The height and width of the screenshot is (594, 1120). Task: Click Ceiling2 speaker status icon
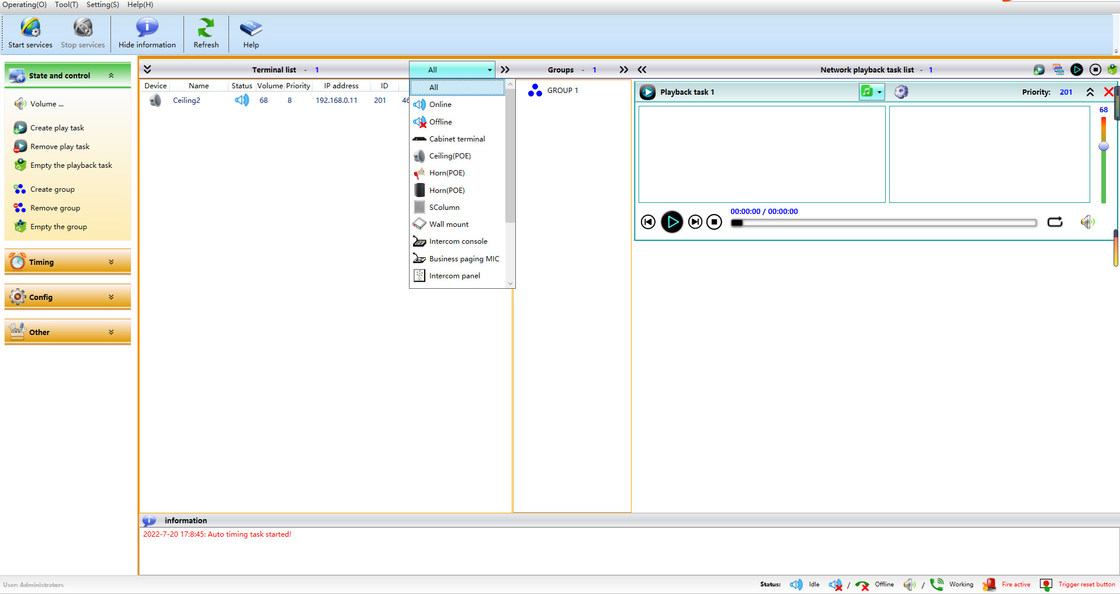tap(242, 100)
